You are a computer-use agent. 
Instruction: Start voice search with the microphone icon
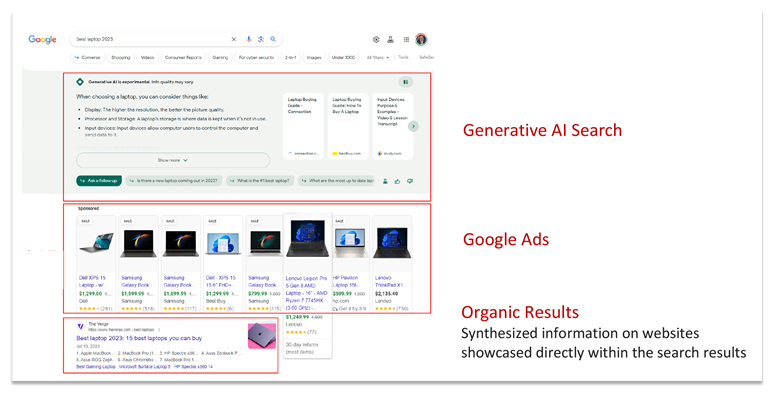[x=248, y=39]
